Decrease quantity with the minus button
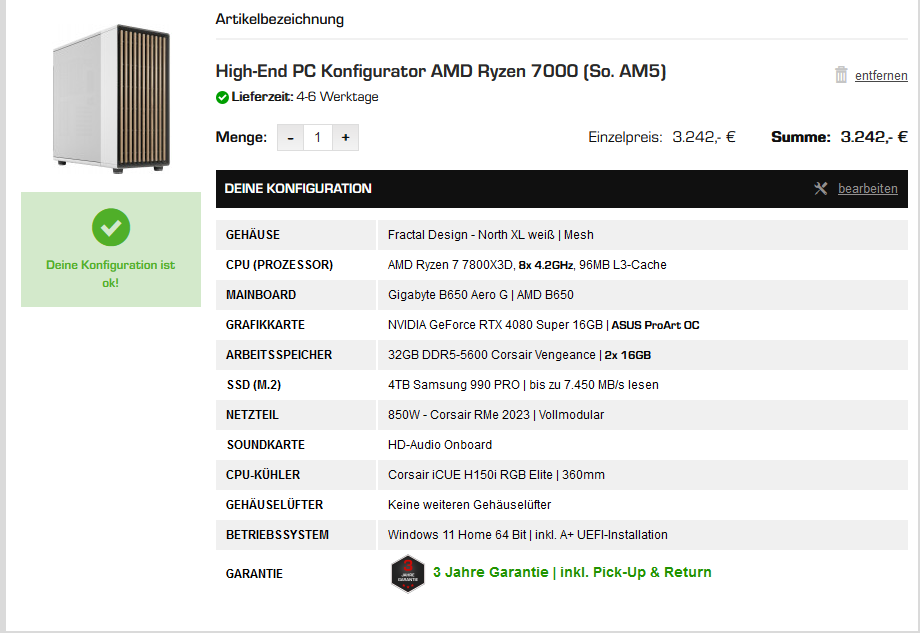Screen dimensions: 920x633 [290, 137]
